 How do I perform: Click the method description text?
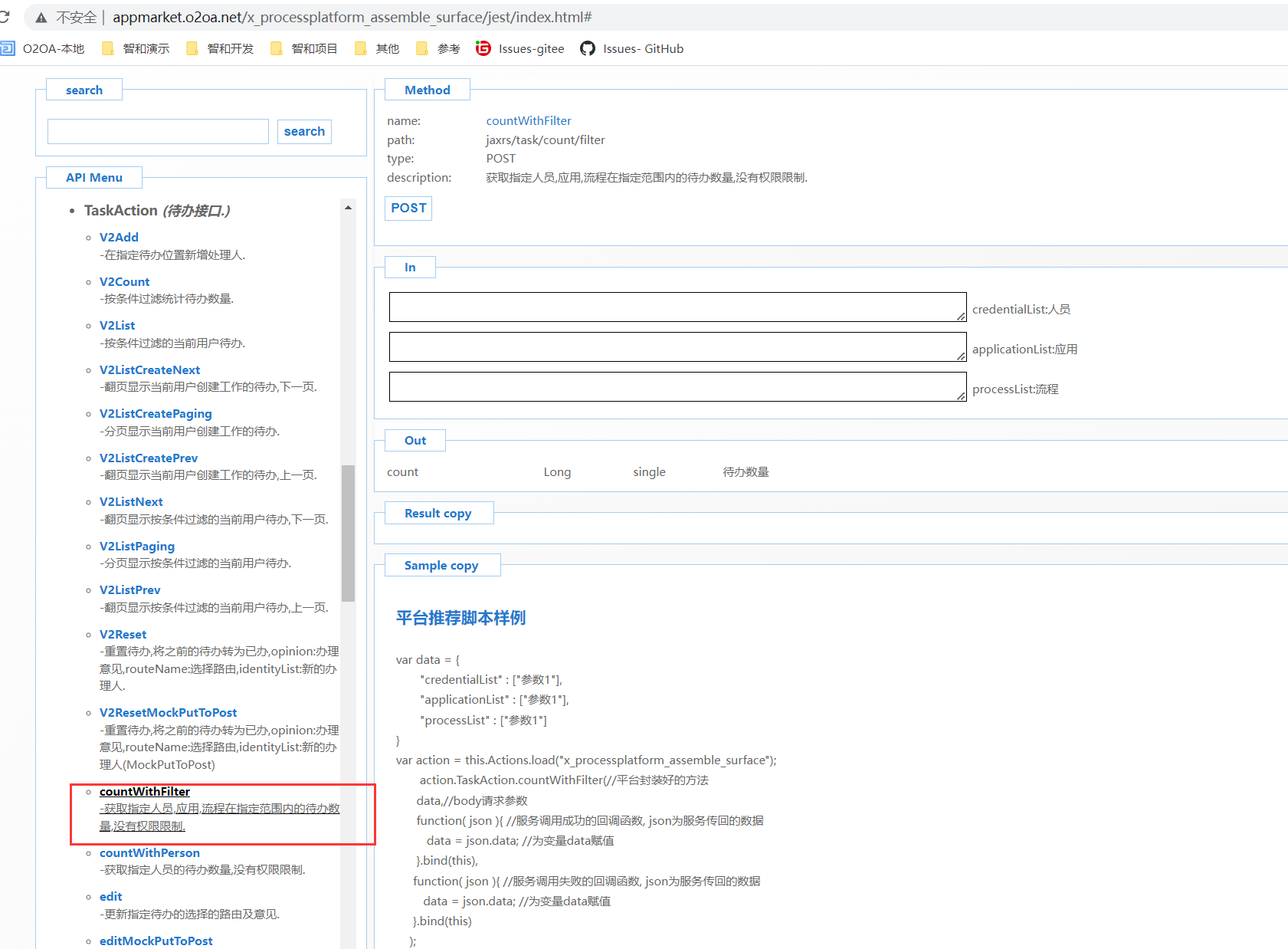tap(647, 177)
